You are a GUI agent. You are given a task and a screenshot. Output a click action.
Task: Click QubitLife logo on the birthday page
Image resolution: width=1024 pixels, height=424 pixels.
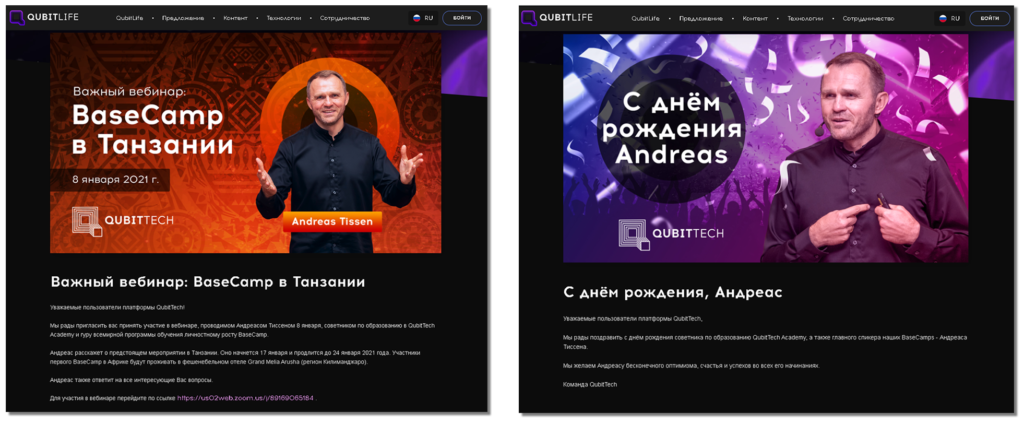(556, 18)
